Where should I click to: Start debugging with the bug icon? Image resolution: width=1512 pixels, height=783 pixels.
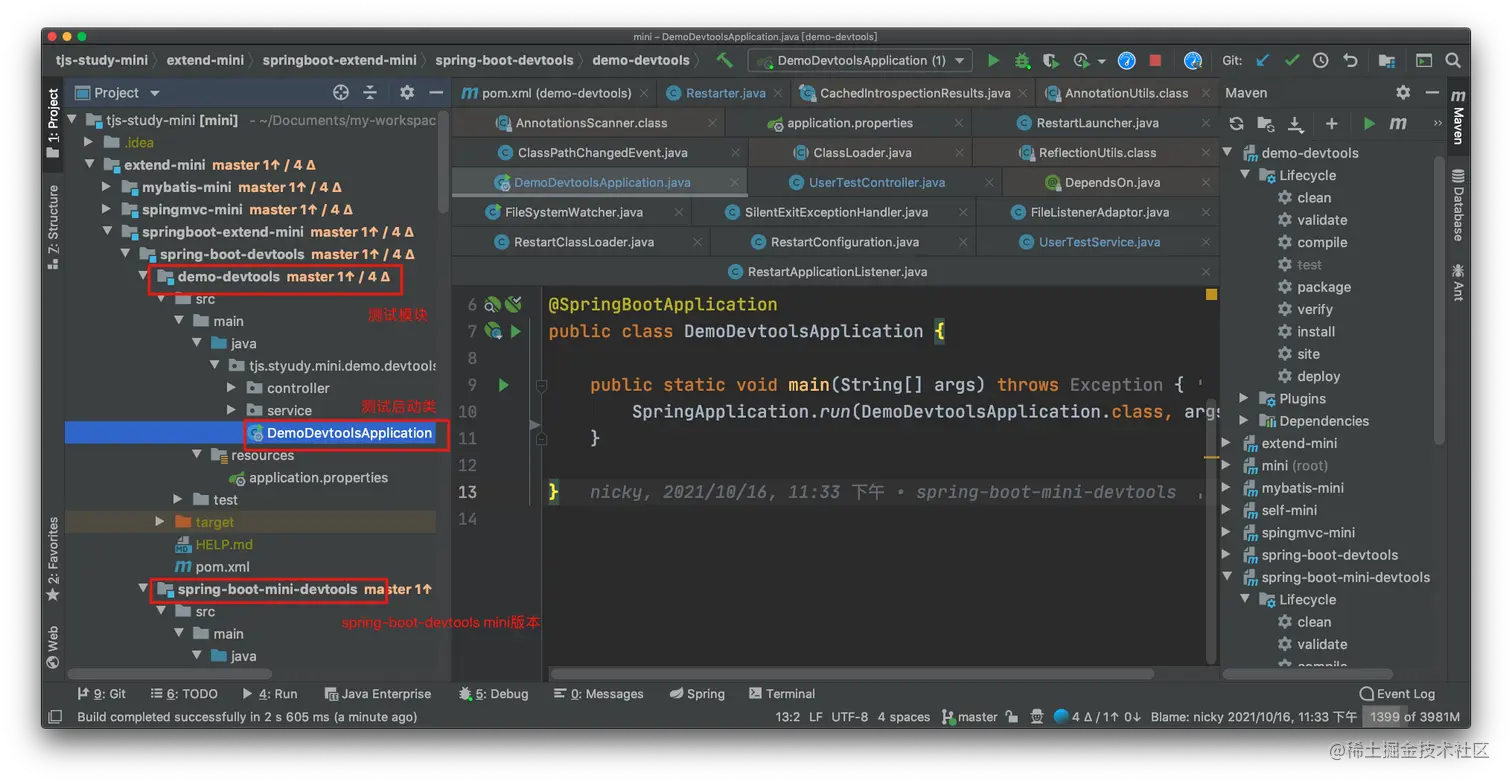point(1022,61)
